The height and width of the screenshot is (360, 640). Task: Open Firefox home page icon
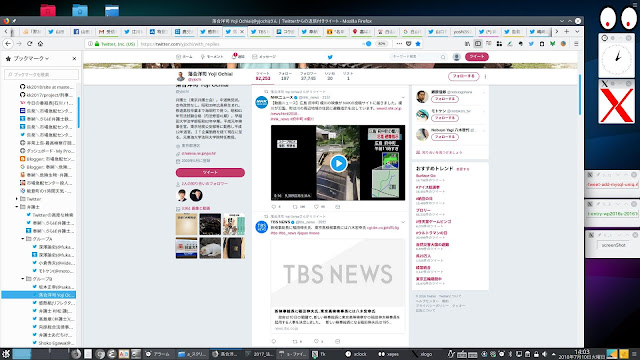pos(40,44)
